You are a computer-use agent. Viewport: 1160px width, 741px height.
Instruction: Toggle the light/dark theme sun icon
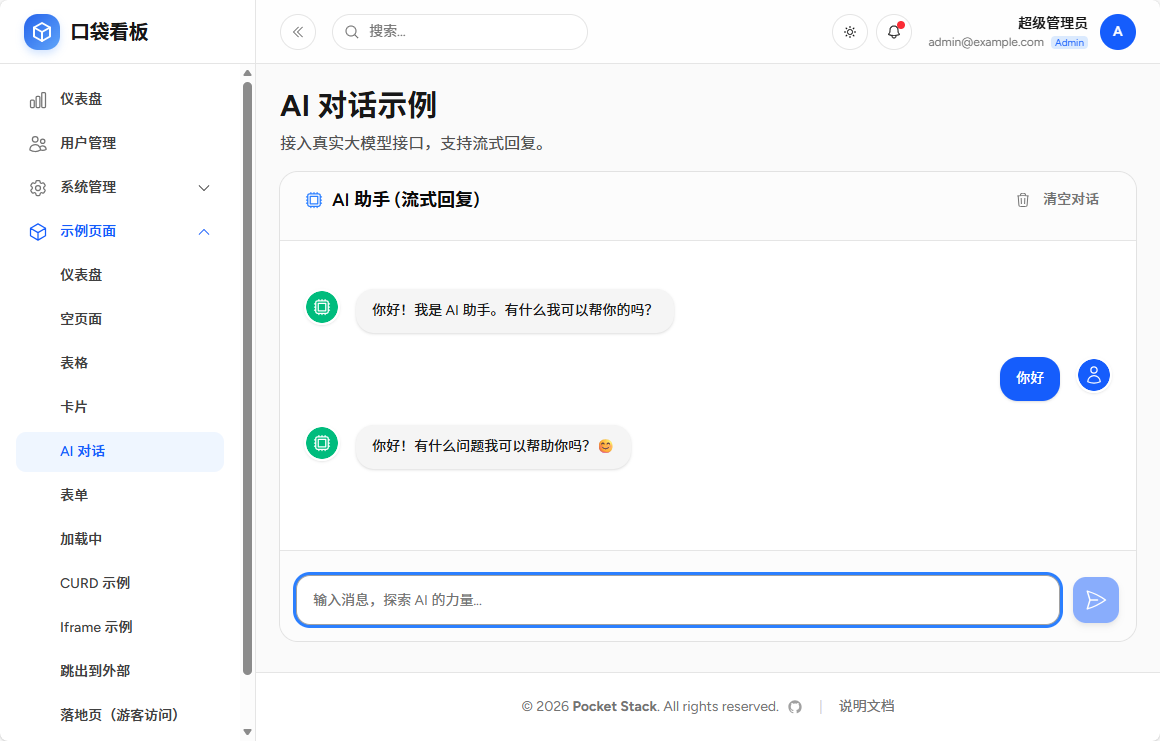[x=849, y=32]
